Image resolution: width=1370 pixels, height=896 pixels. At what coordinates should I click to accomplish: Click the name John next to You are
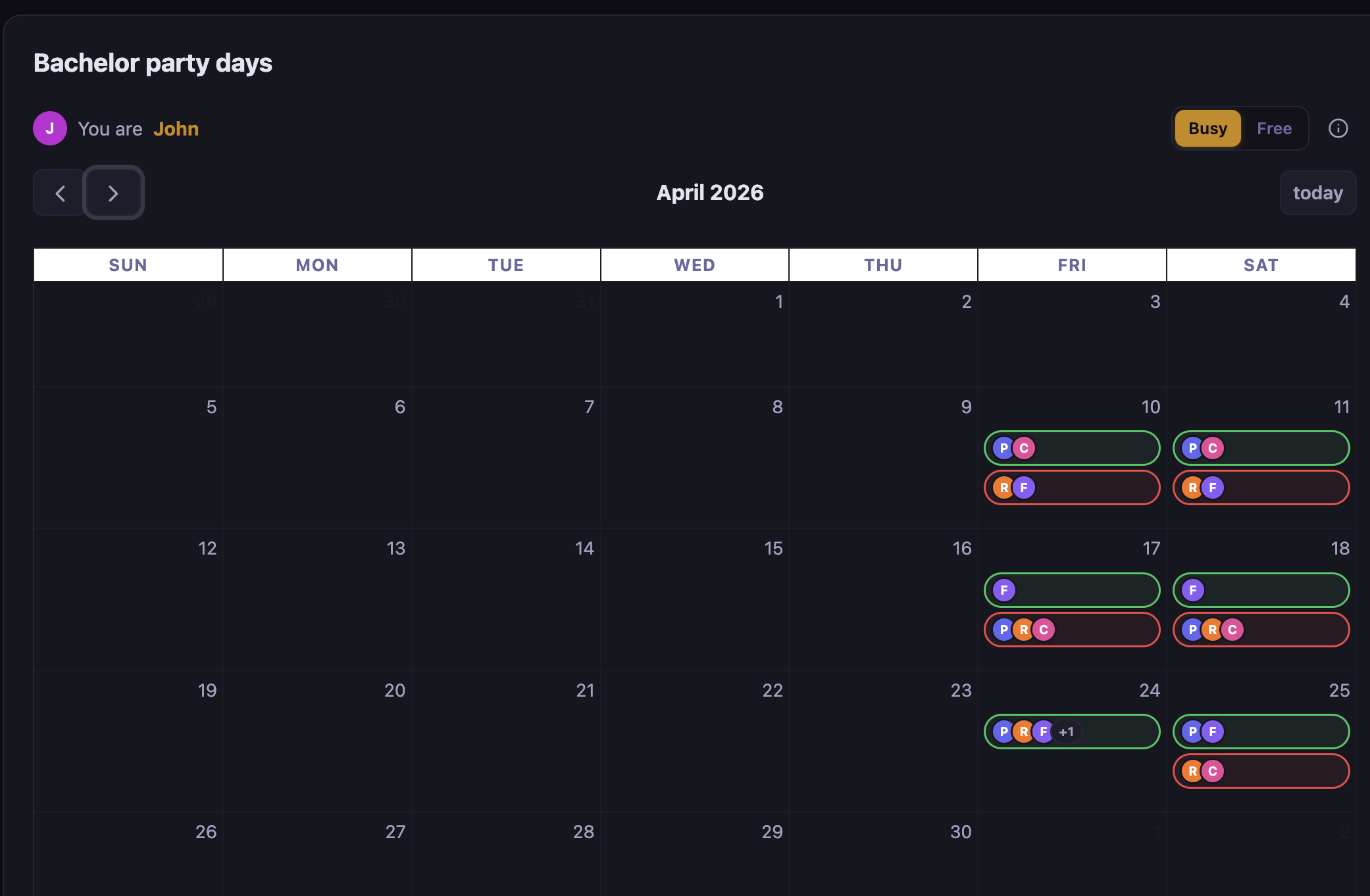[x=176, y=129]
